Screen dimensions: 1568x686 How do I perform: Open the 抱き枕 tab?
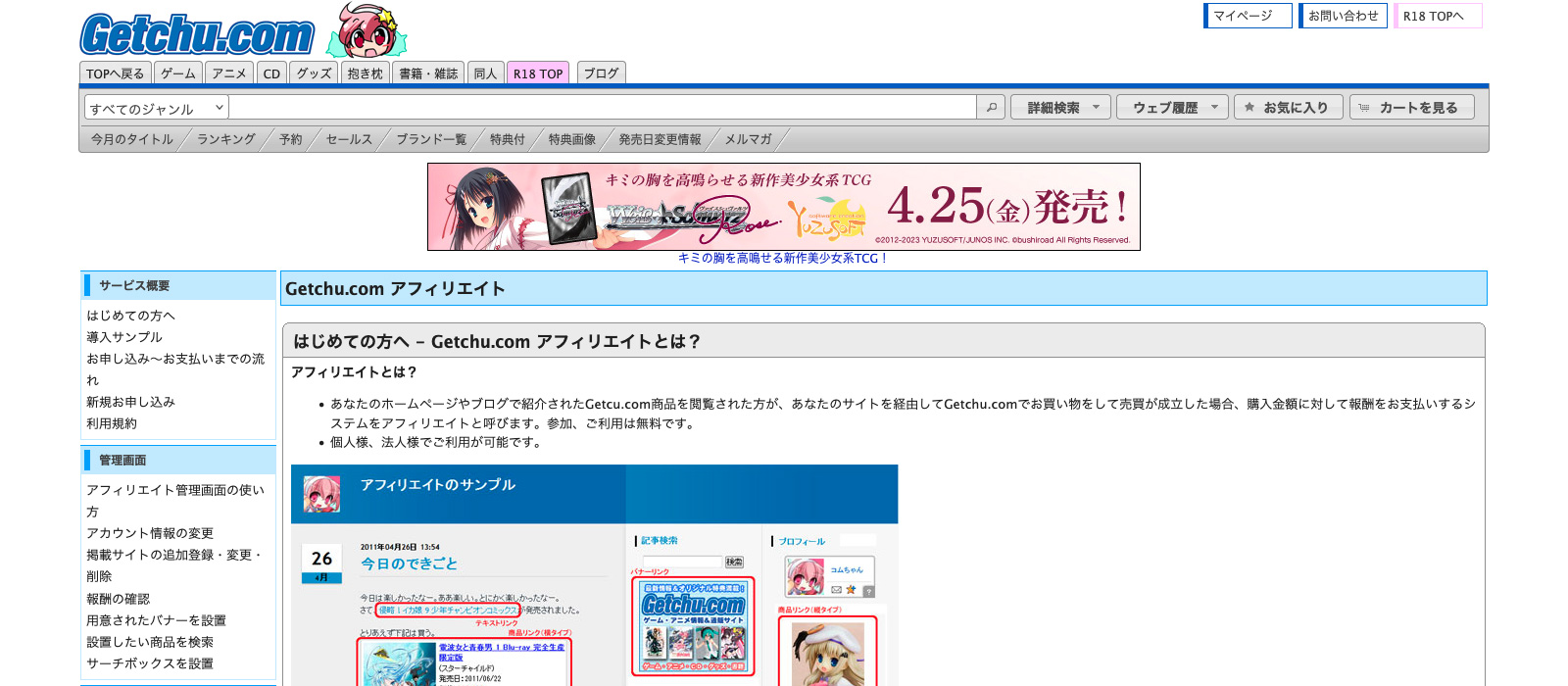coord(365,73)
